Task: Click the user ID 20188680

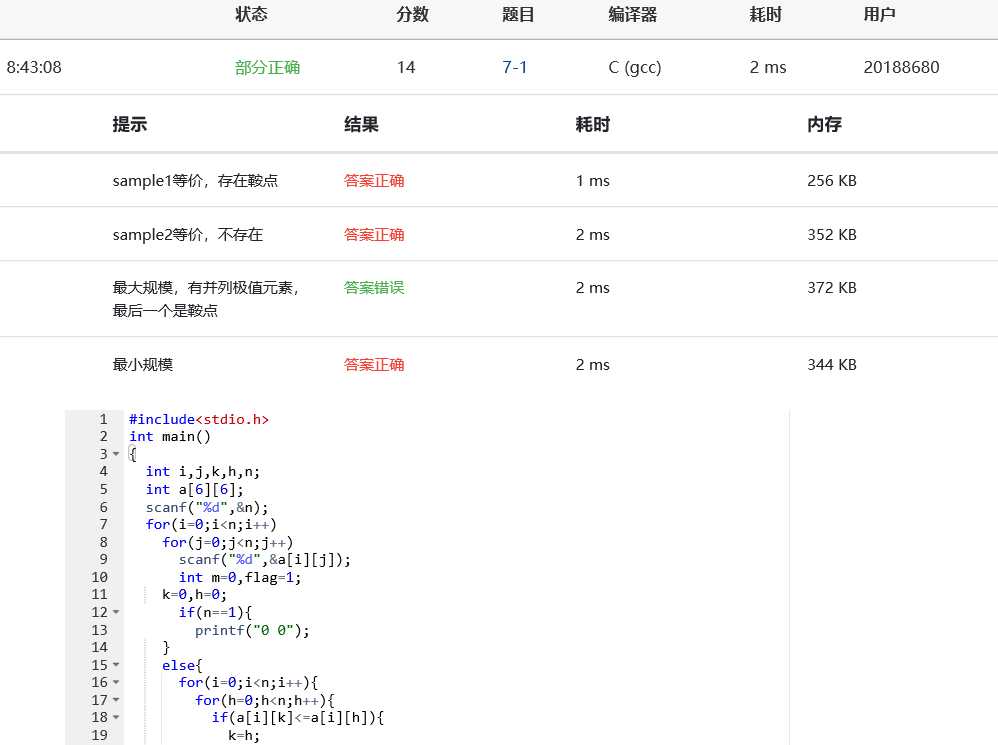Action: point(901,67)
